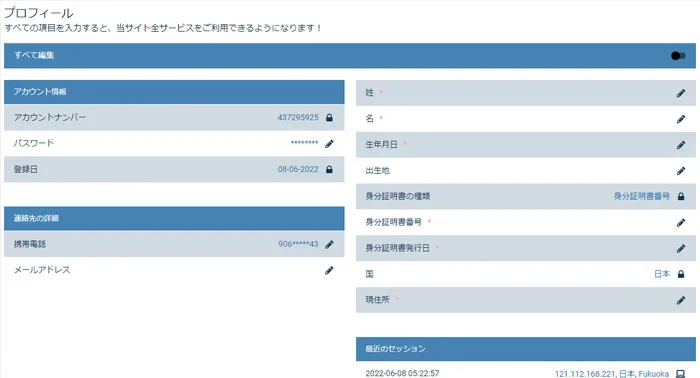The image size is (700, 378).
Task: Edit 生年月日 with its pencil icon
Action: tap(681, 145)
